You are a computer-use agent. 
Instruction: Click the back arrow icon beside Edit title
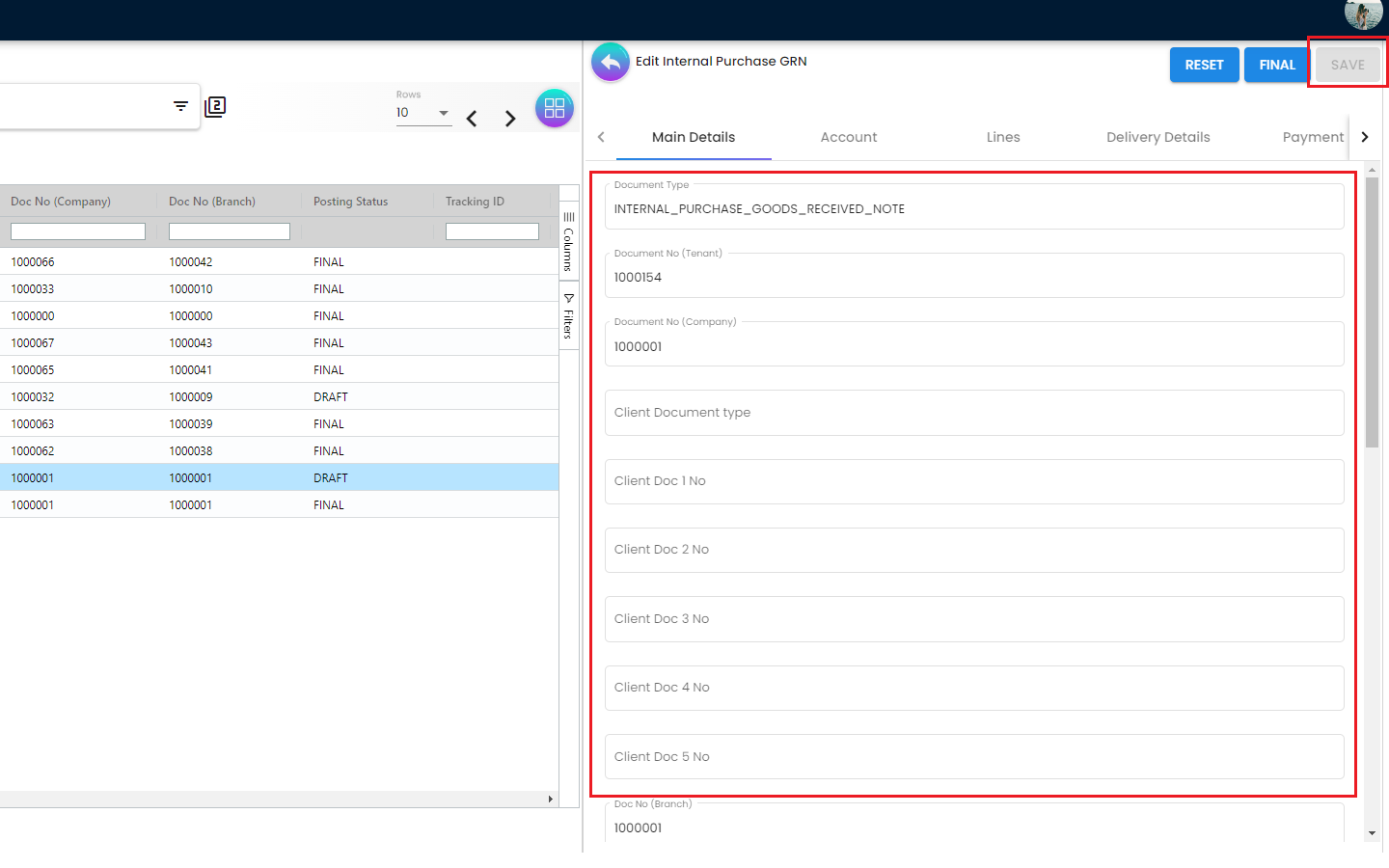click(610, 63)
